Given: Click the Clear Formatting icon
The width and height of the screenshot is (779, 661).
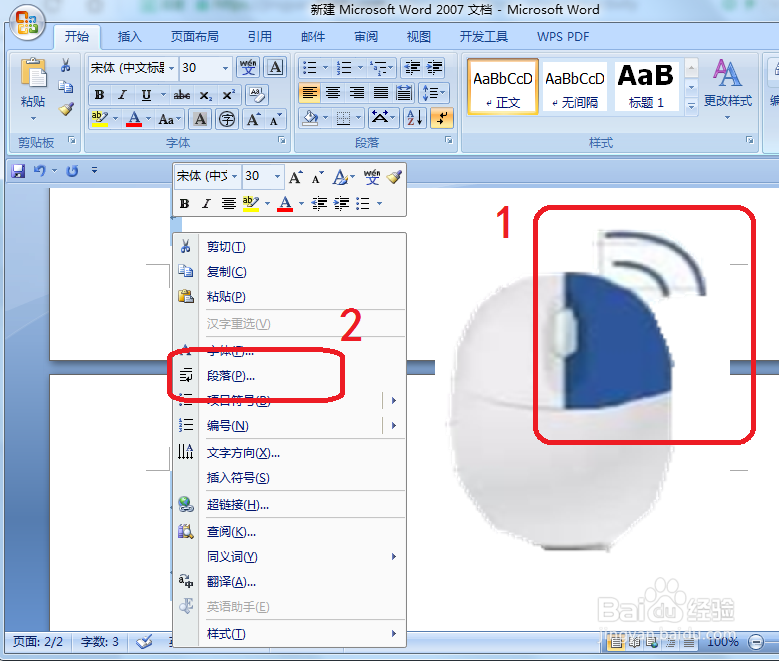Looking at the screenshot, I should (257, 94).
